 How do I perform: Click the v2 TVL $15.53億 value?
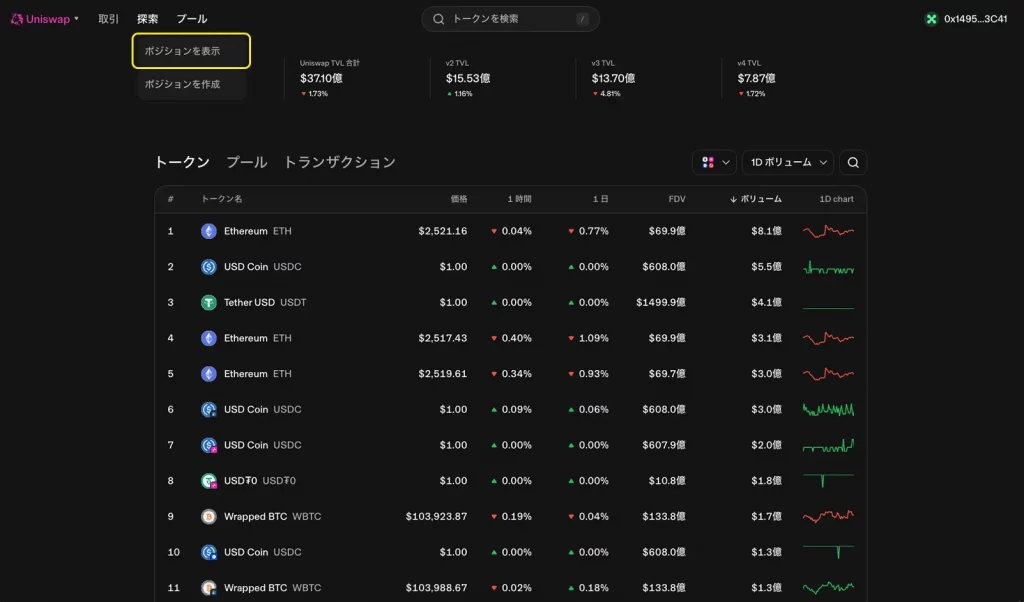coord(468,78)
